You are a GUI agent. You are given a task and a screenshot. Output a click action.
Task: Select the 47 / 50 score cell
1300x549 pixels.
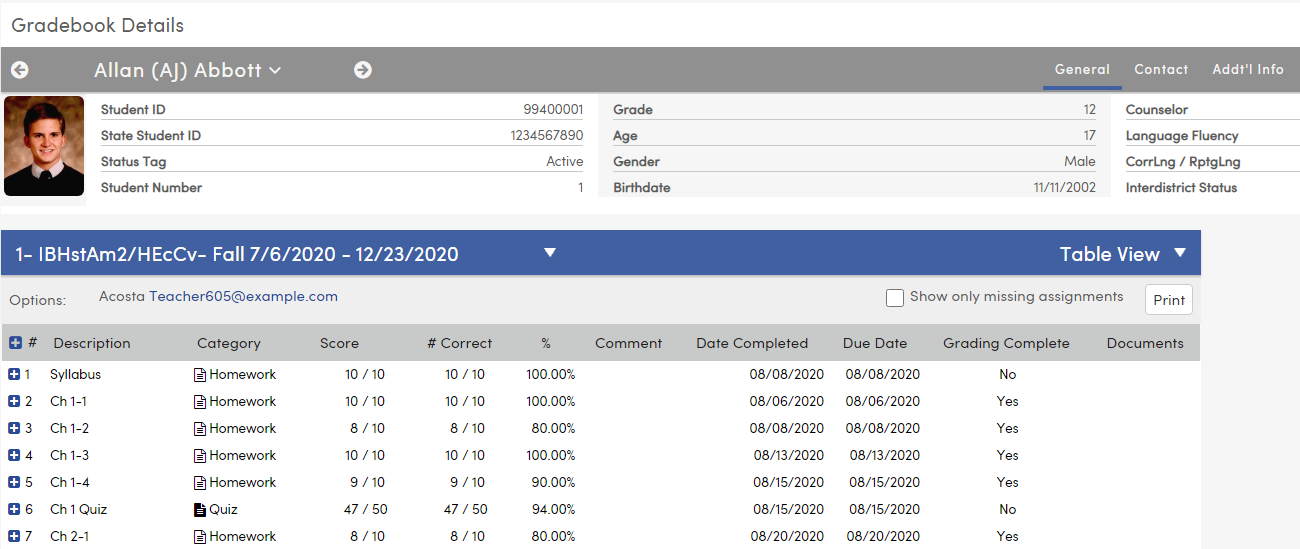click(366, 509)
